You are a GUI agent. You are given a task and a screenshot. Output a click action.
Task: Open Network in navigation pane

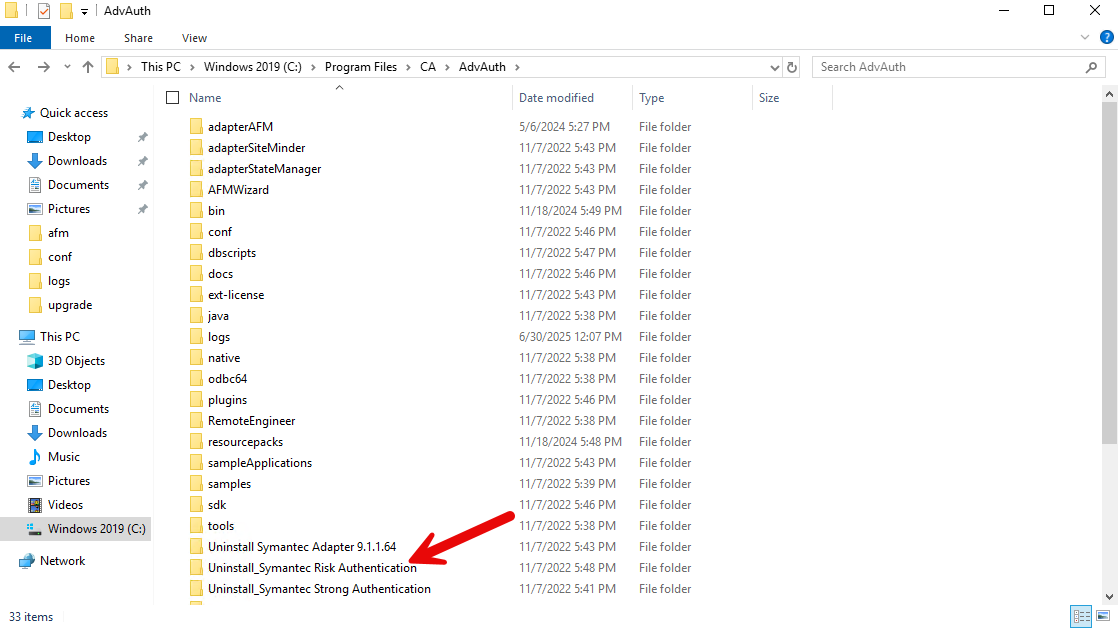[62, 561]
